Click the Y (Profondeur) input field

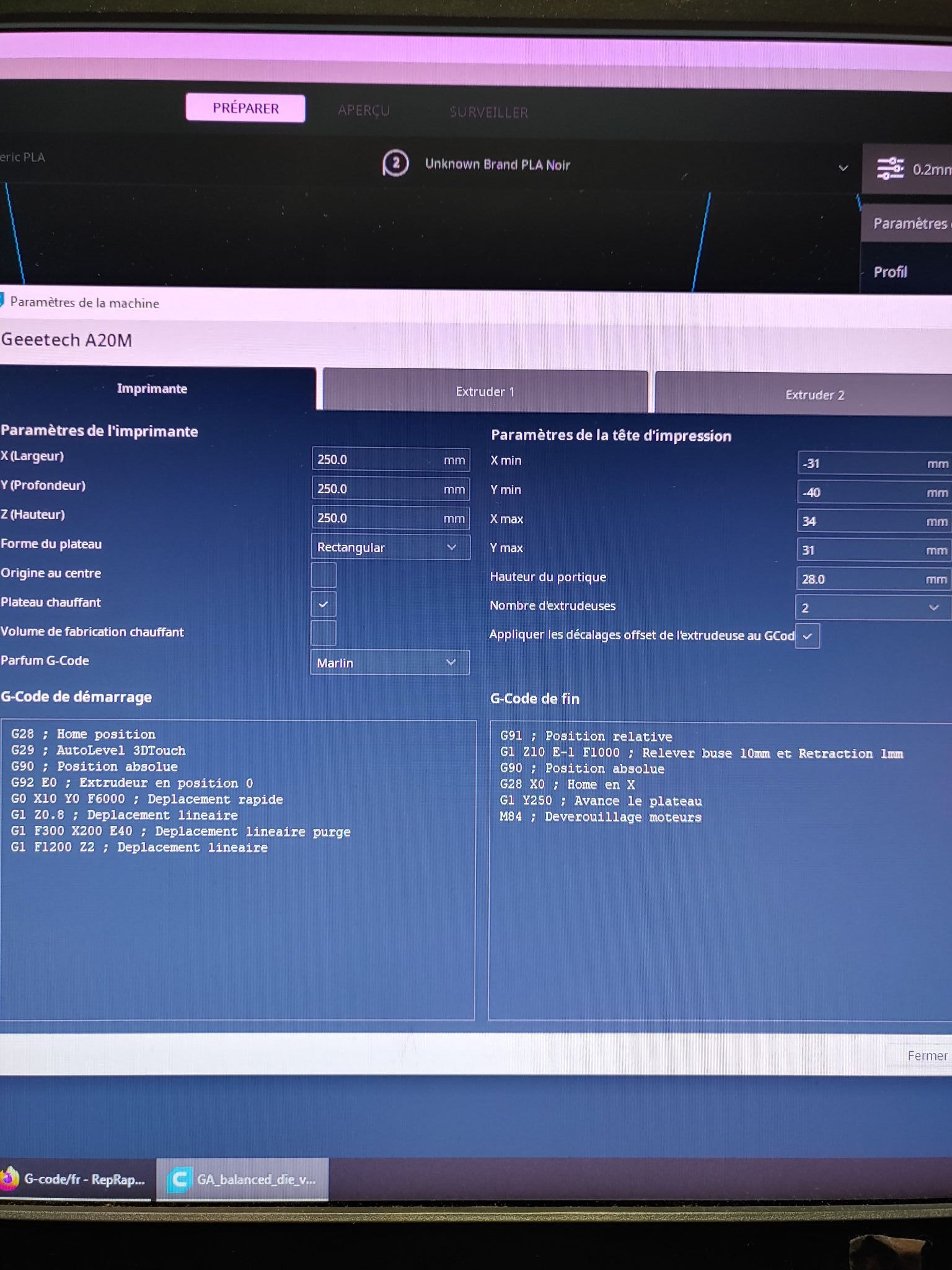click(x=391, y=489)
